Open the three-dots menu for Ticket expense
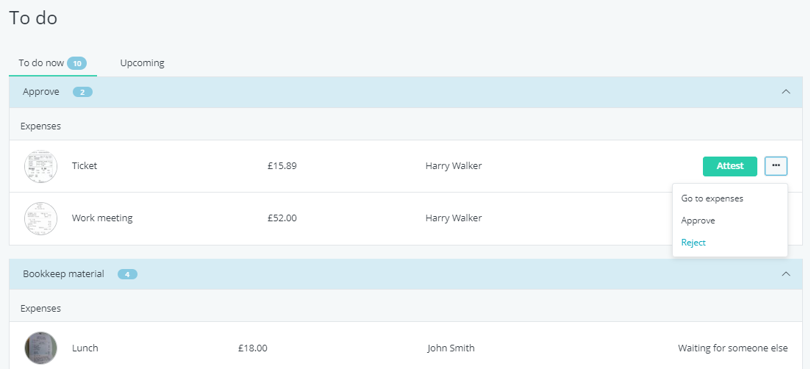This screenshot has height=369, width=810. tap(776, 166)
